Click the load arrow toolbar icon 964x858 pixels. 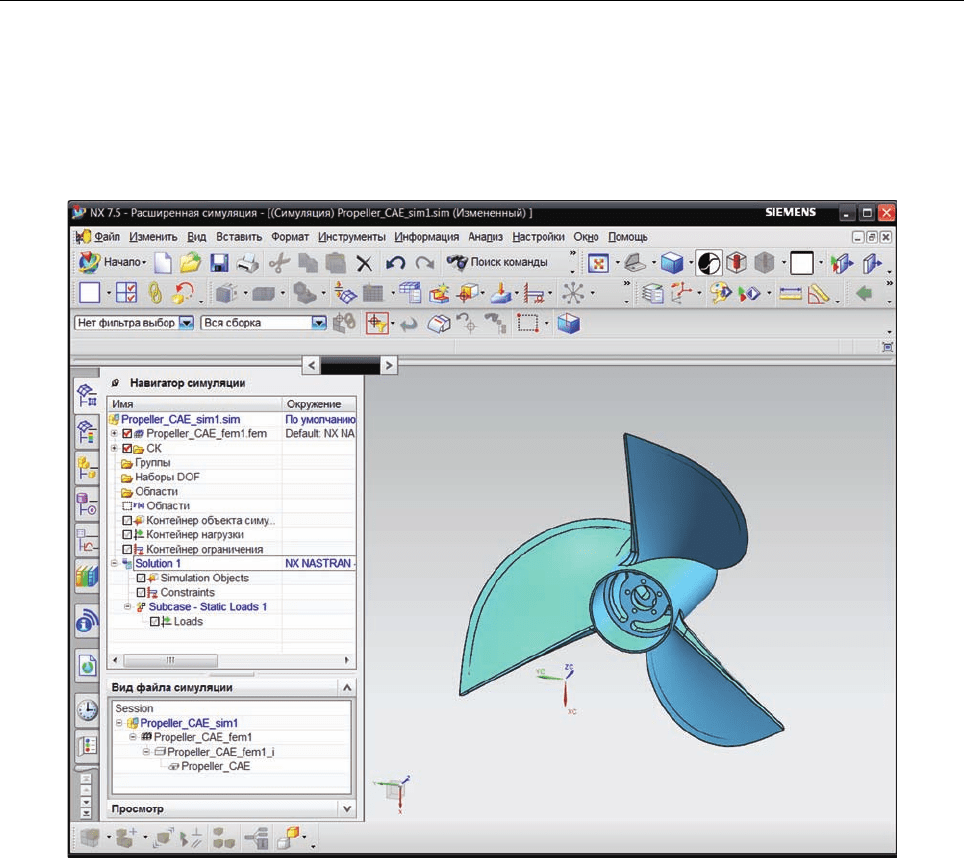[501, 294]
